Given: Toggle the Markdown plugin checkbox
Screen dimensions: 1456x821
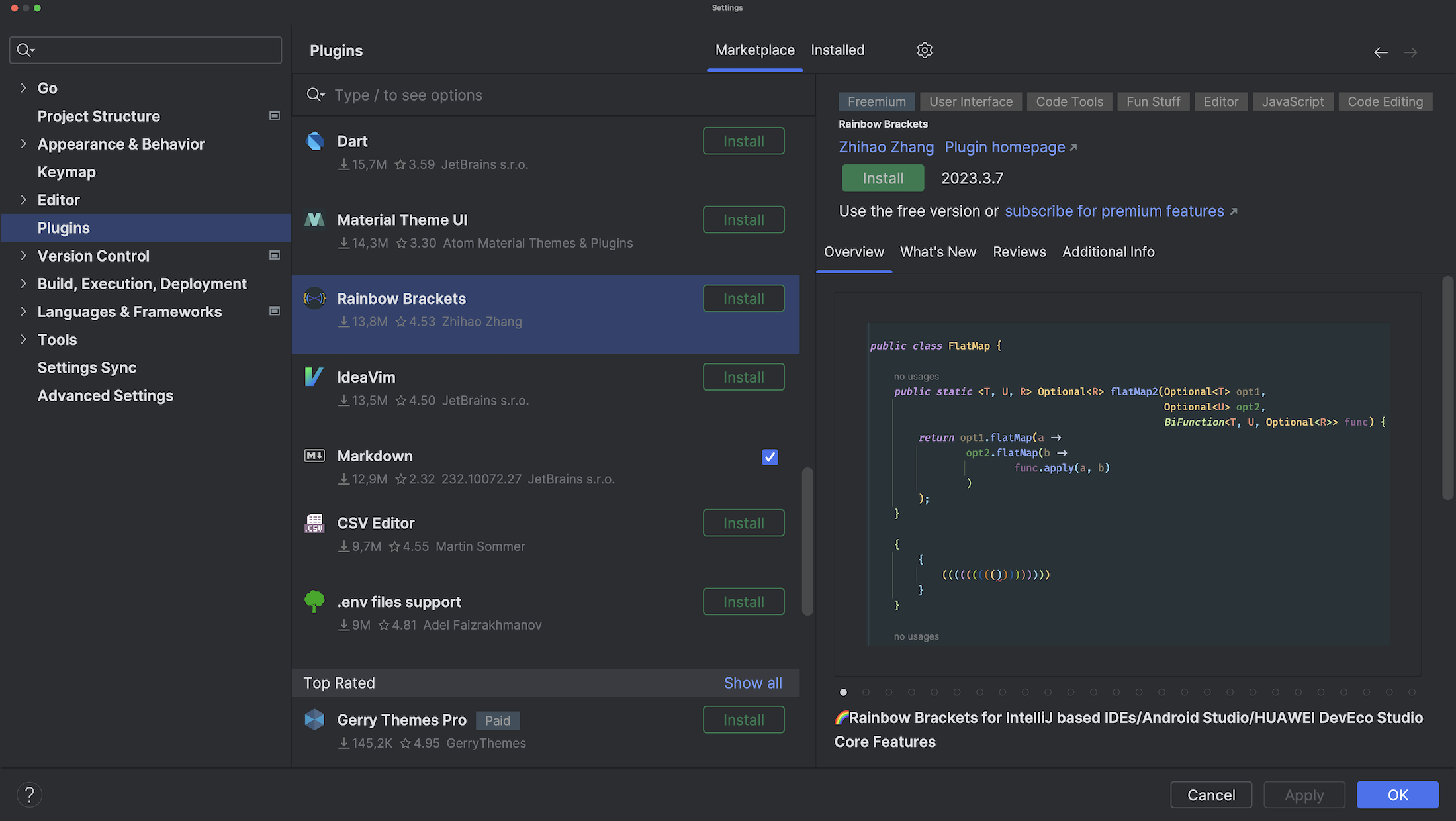Looking at the screenshot, I should coord(769,458).
